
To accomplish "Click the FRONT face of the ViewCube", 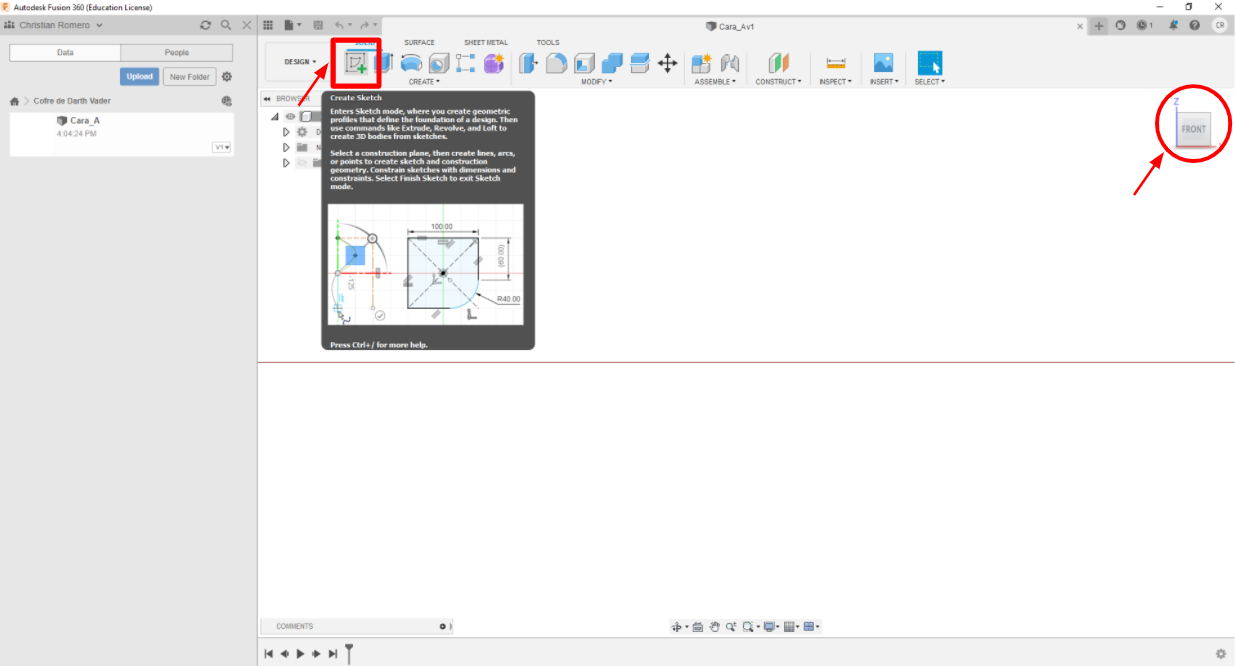I will point(1193,129).
